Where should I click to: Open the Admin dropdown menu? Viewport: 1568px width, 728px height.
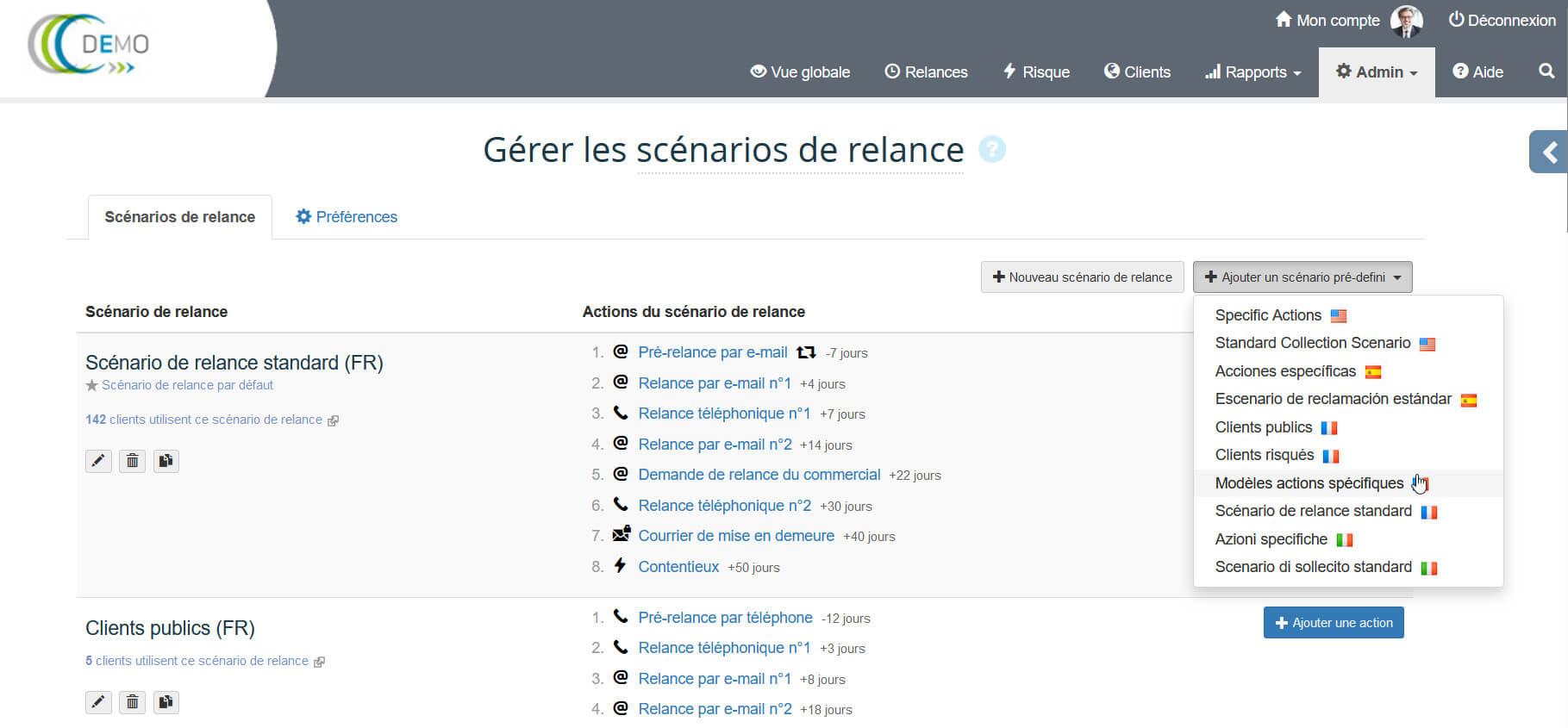pyautogui.click(x=1376, y=72)
